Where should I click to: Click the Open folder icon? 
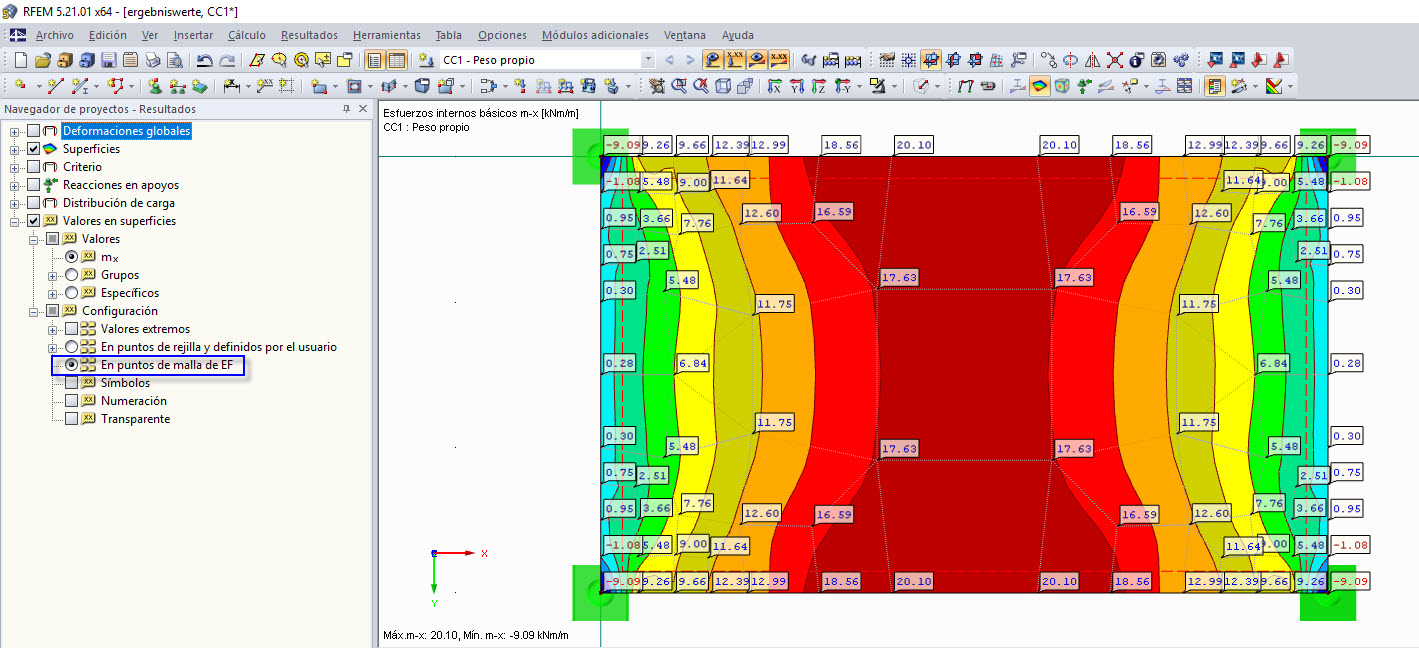pos(43,60)
